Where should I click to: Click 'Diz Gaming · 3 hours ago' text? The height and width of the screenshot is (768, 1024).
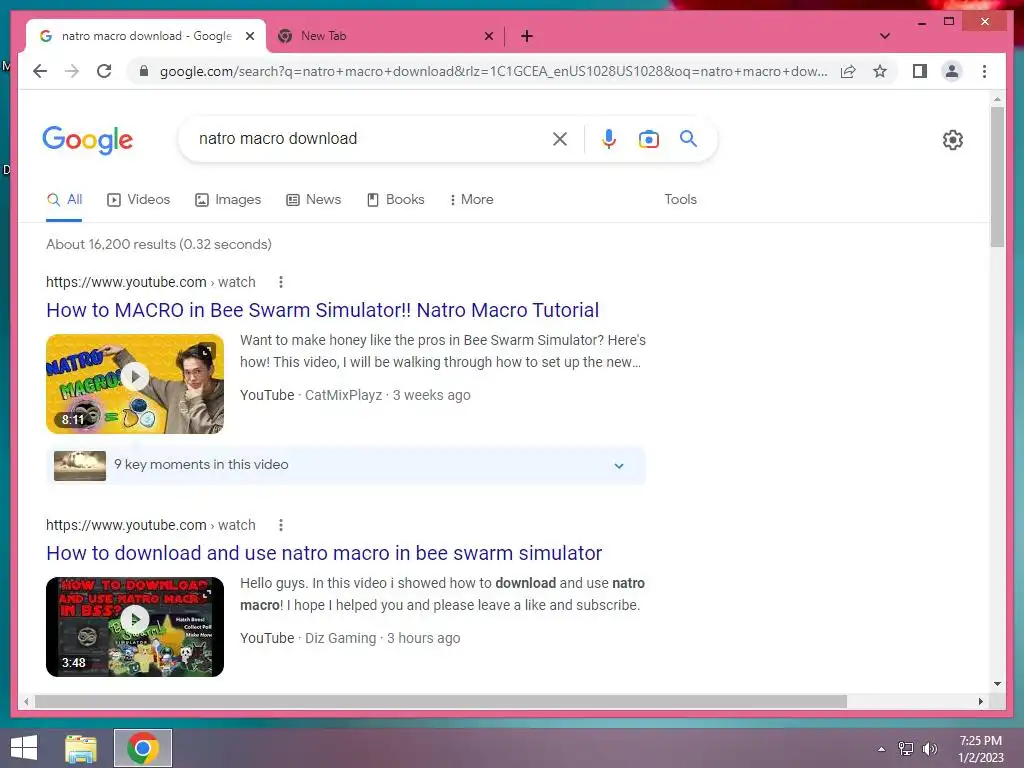coord(383,638)
